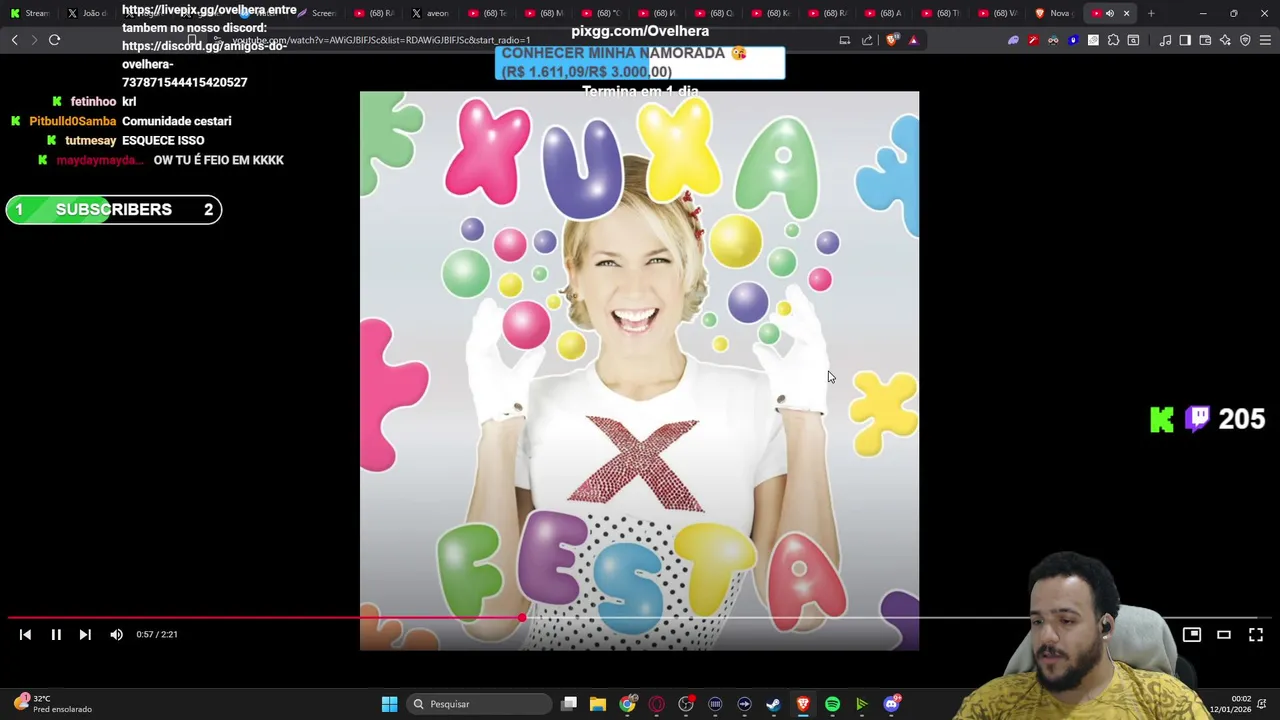The image size is (1280, 720).
Task: Click chat username fetinhoo
Action: pos(93,101)
